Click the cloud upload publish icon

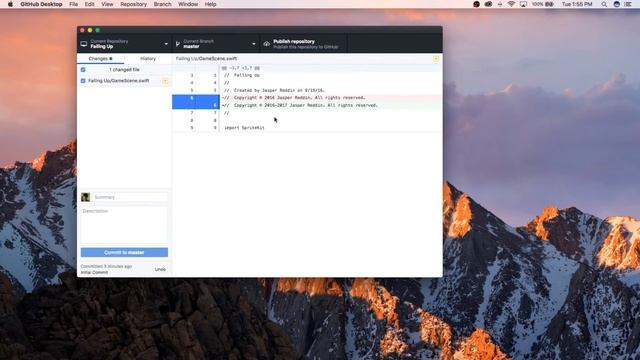(x=267, y=44)
